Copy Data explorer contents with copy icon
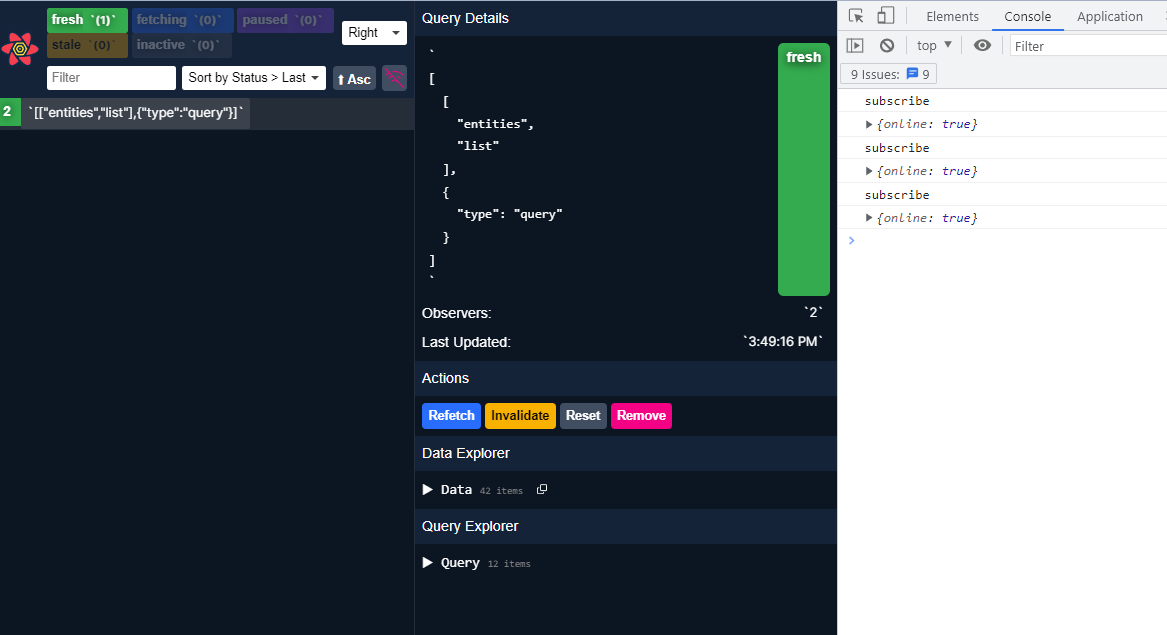1167x635 pixels. click(542, 489)
